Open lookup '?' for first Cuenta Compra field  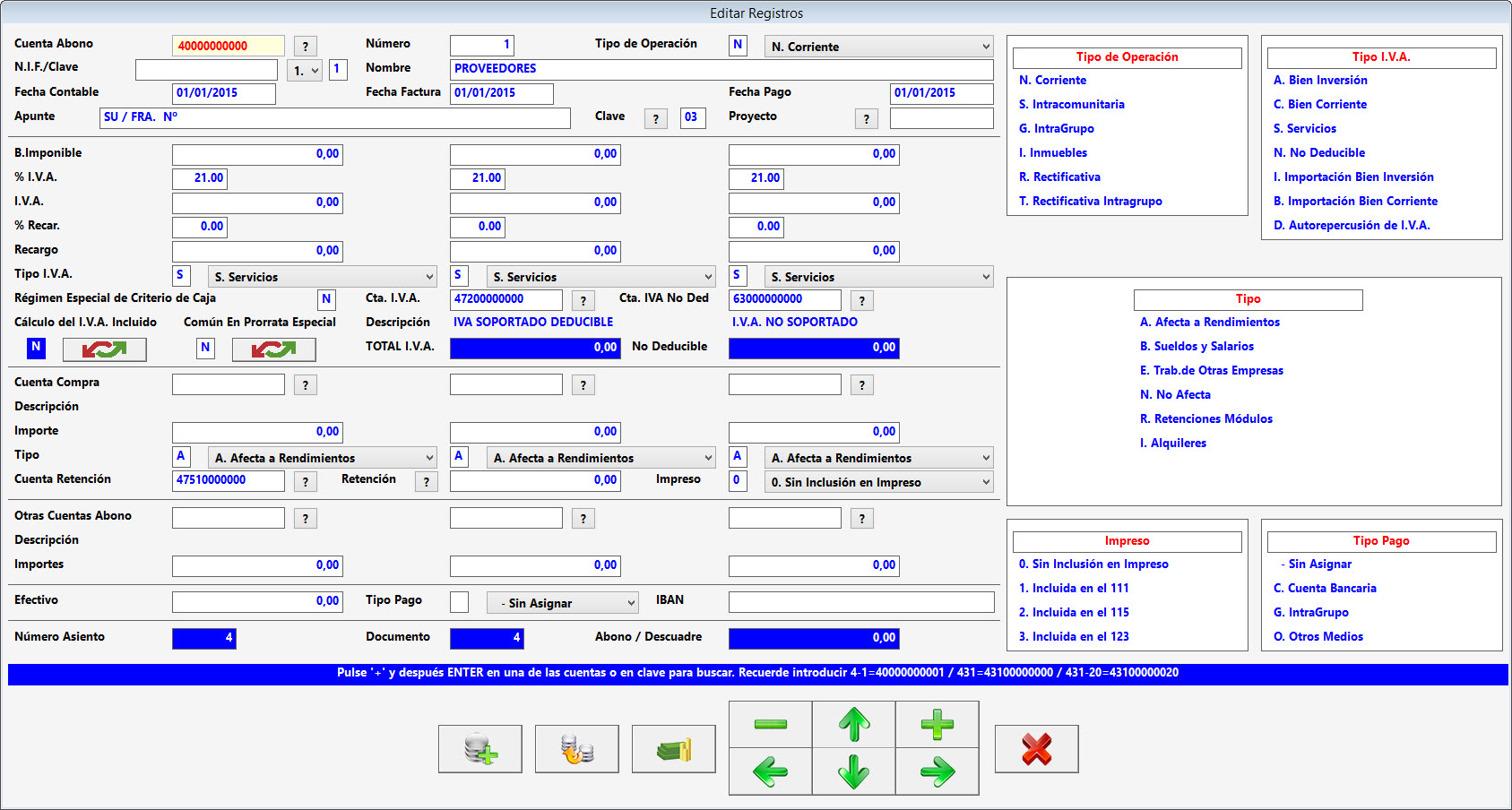tap(306, 385)
